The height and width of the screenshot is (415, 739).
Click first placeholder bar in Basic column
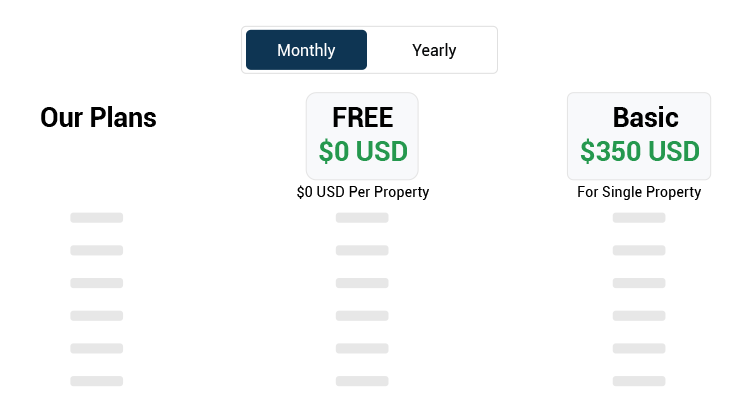tap(639, 218)
